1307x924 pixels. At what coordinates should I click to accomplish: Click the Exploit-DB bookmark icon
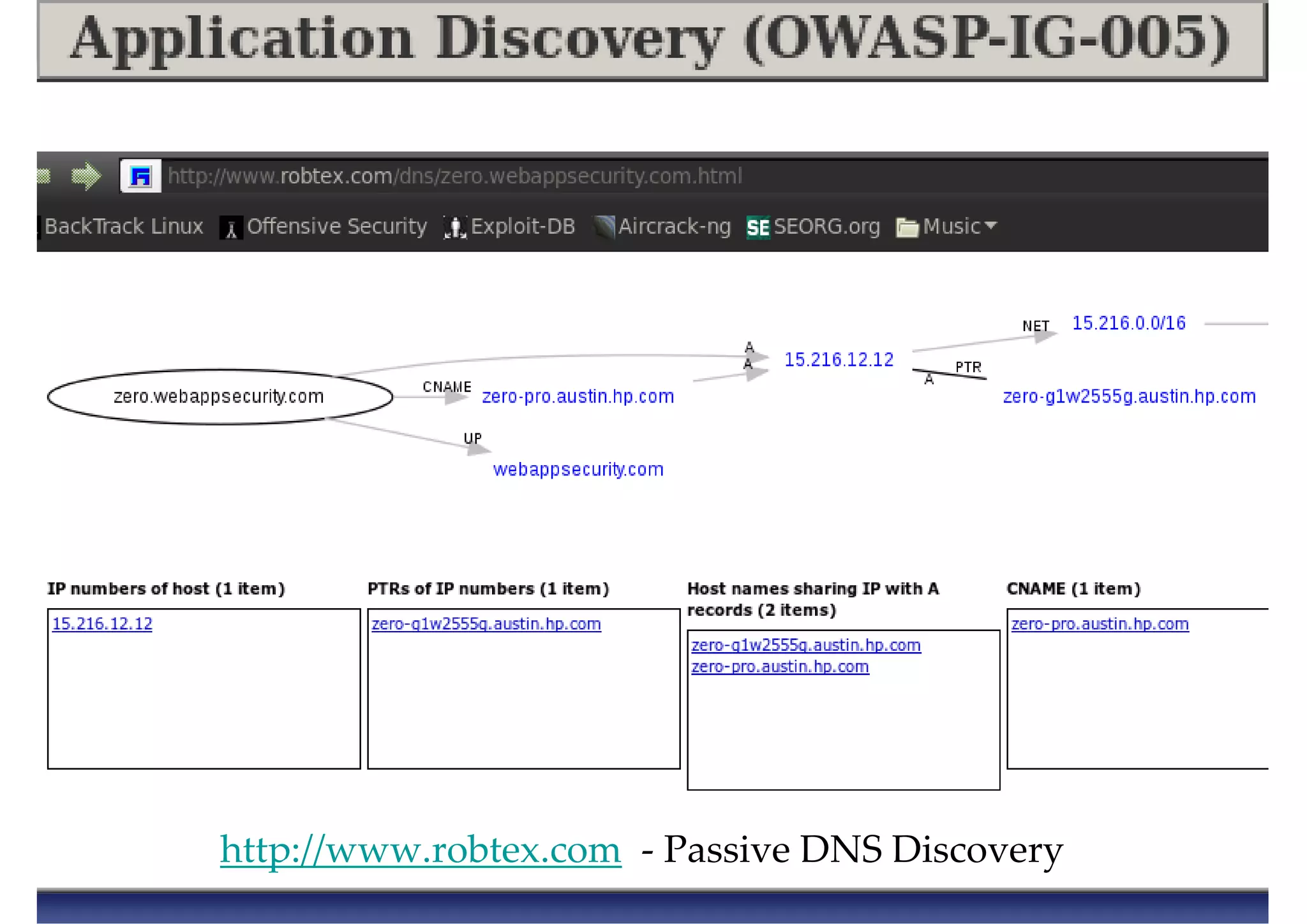click(455, 228)
